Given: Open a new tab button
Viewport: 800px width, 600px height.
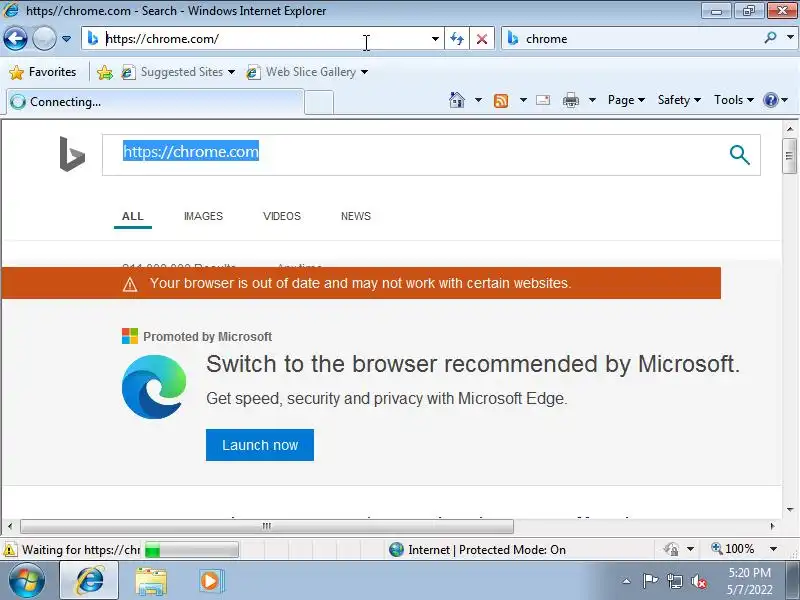Looking at the screenshot, I should click(x=319, y=102).
